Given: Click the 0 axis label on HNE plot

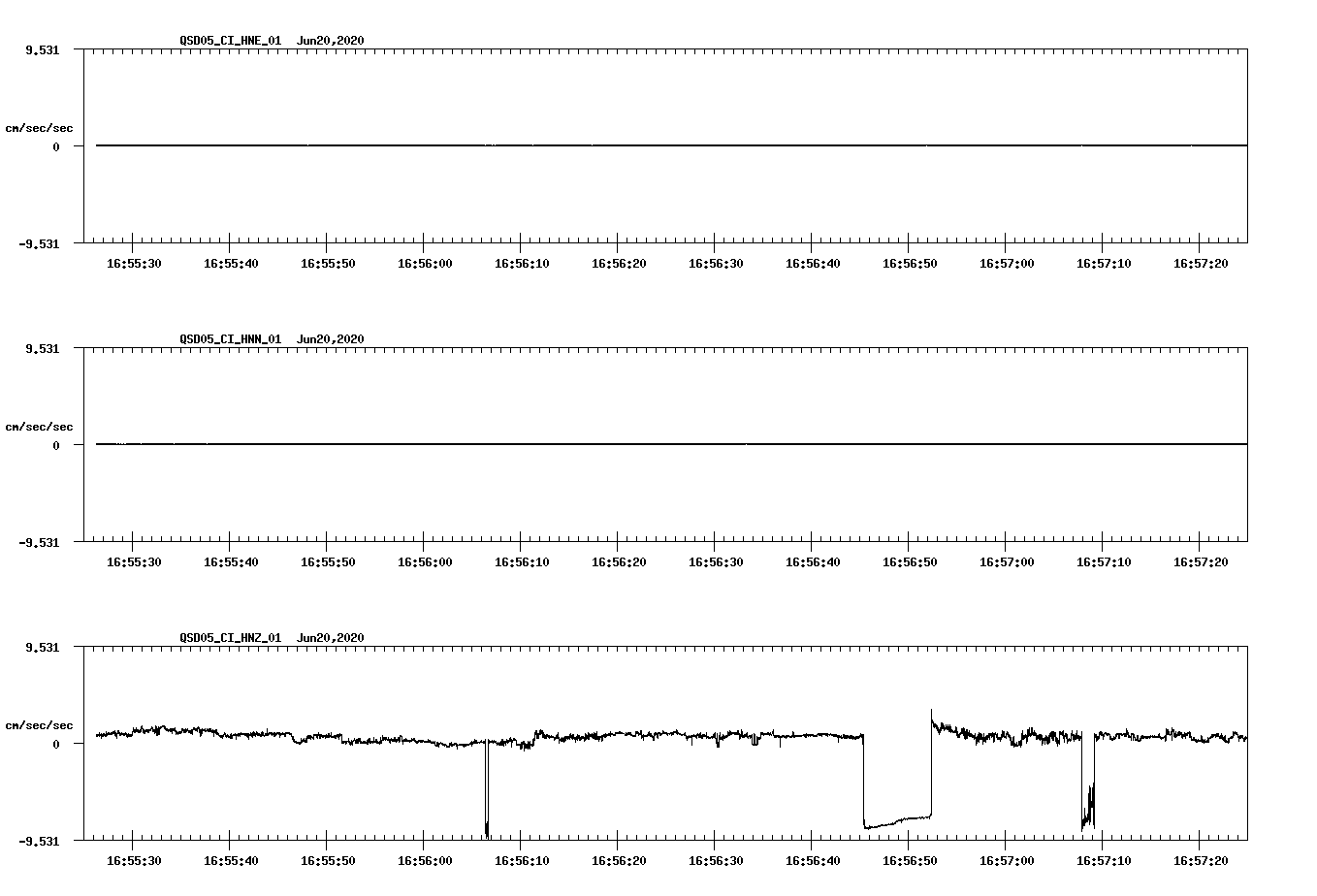Looking at the screenshot, I should click(x=56, y=146).
